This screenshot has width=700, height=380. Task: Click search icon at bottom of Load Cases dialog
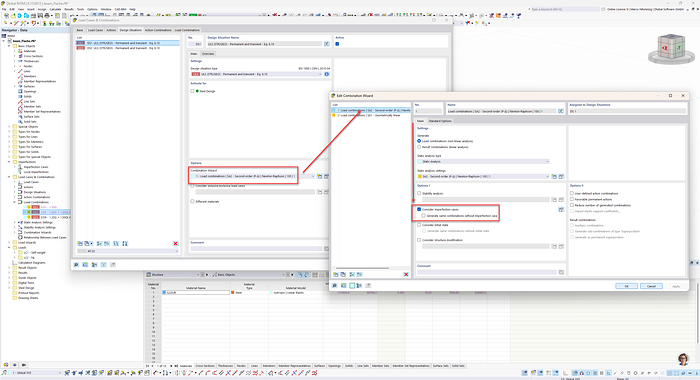click(x=76, y=265)
